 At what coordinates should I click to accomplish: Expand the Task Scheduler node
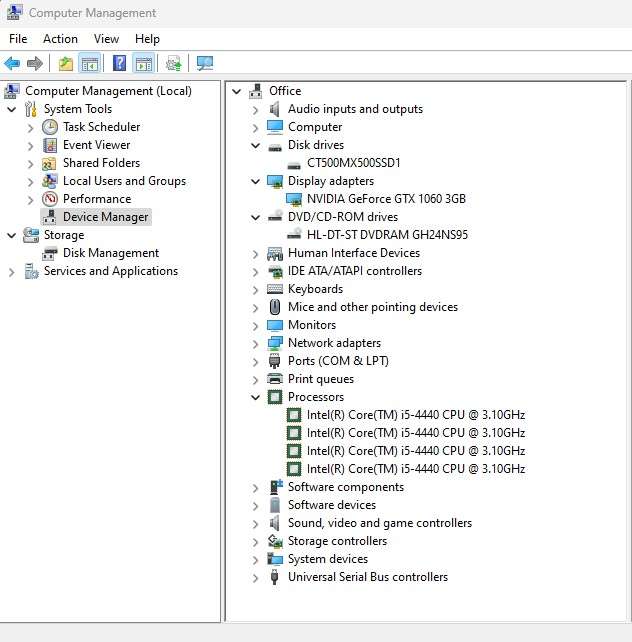coord(30,128)
